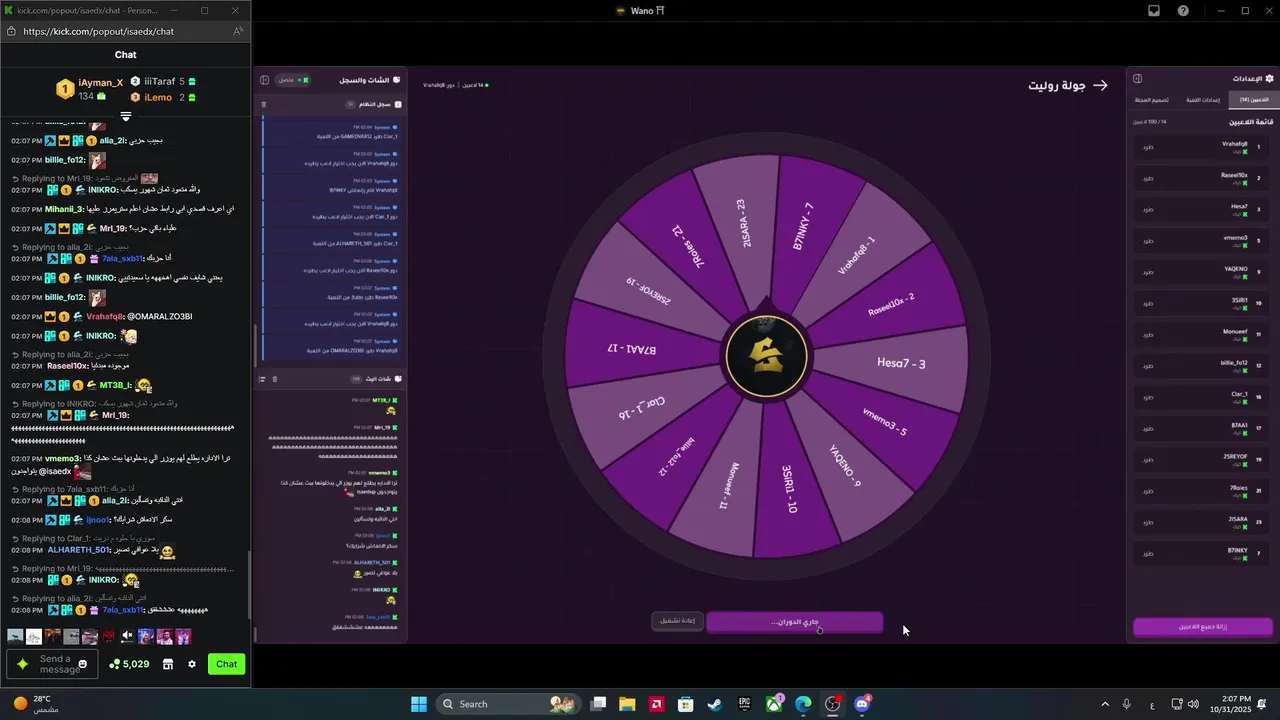Viewport: 1280px width, 720px height.
Task: Click list icon beside stream chat trash
Action: 263,379
